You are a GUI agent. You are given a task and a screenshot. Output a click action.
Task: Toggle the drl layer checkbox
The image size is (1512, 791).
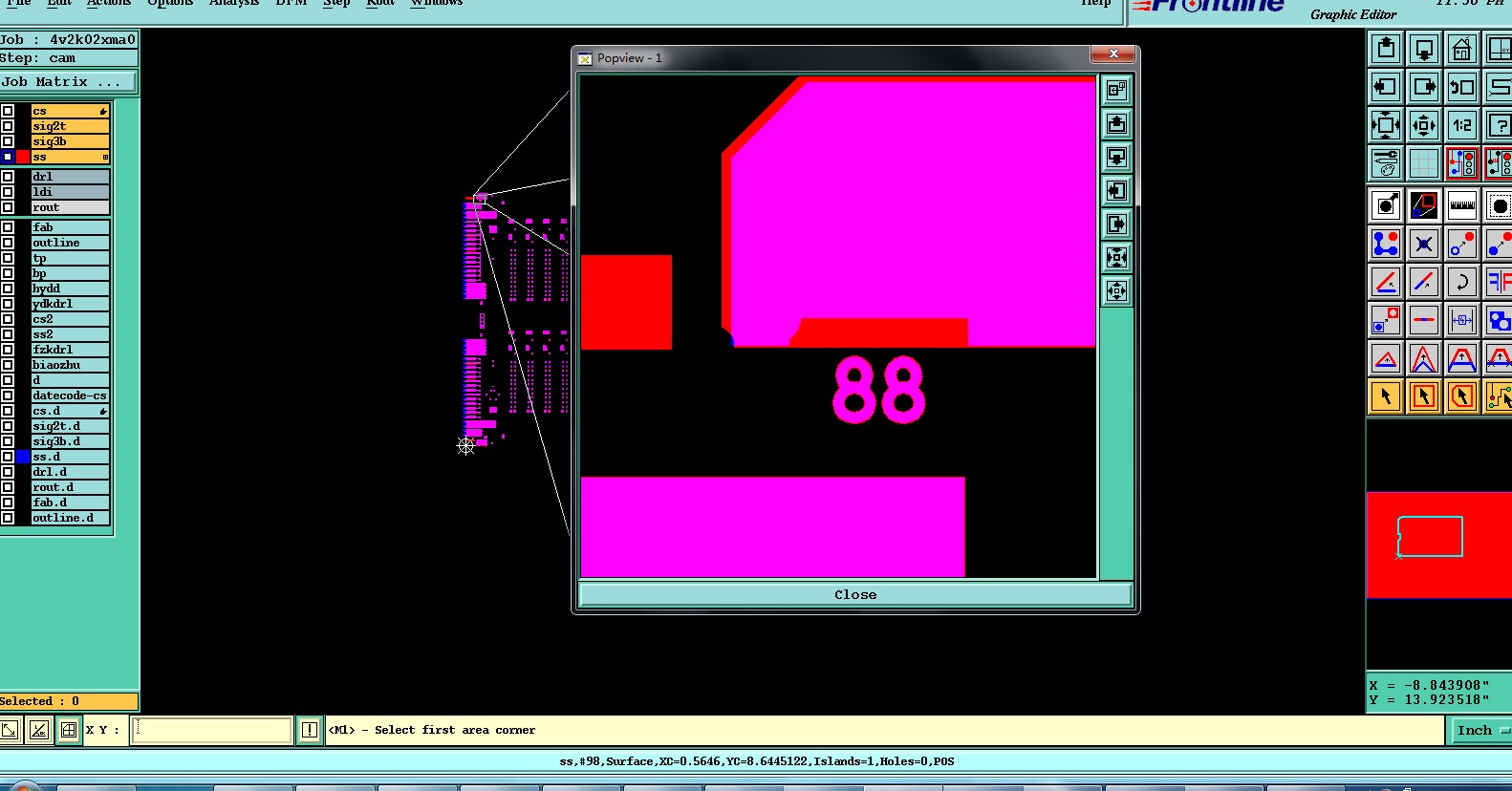[x=8, y=177]
